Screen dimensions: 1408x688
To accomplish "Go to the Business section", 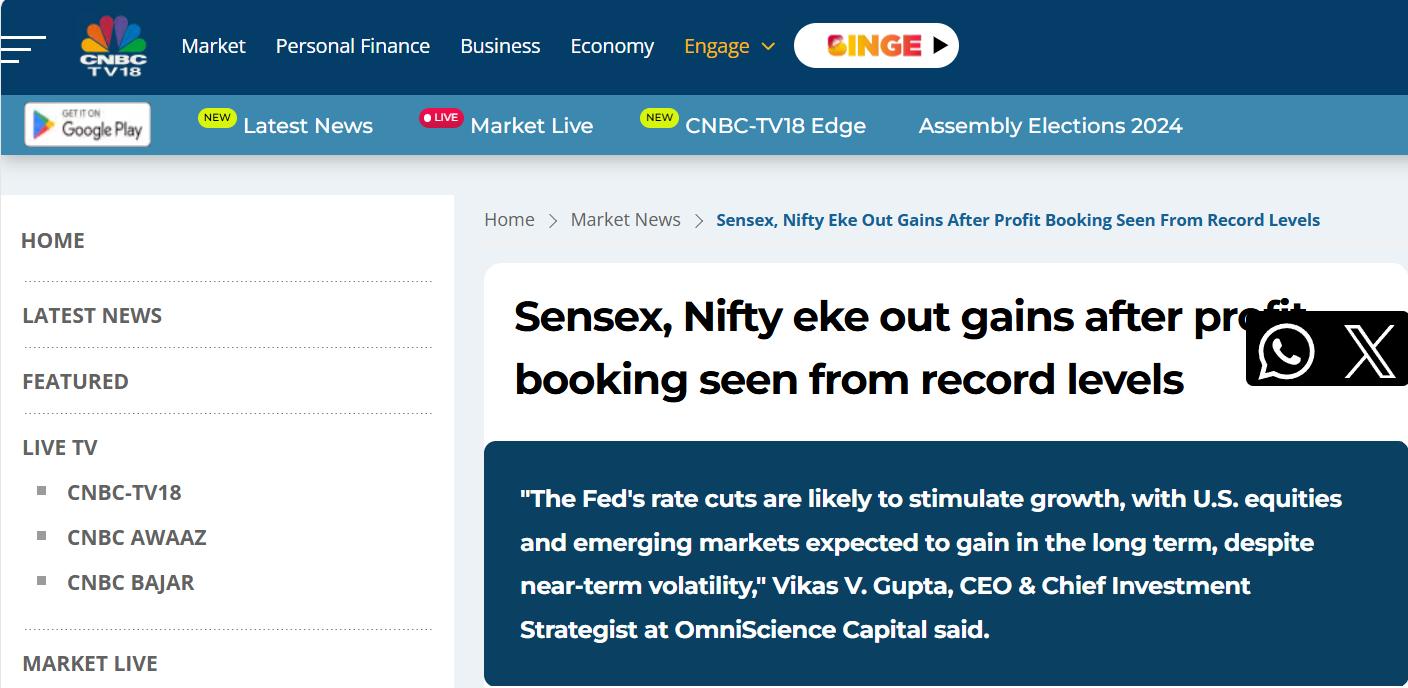I will coord(500,46).
